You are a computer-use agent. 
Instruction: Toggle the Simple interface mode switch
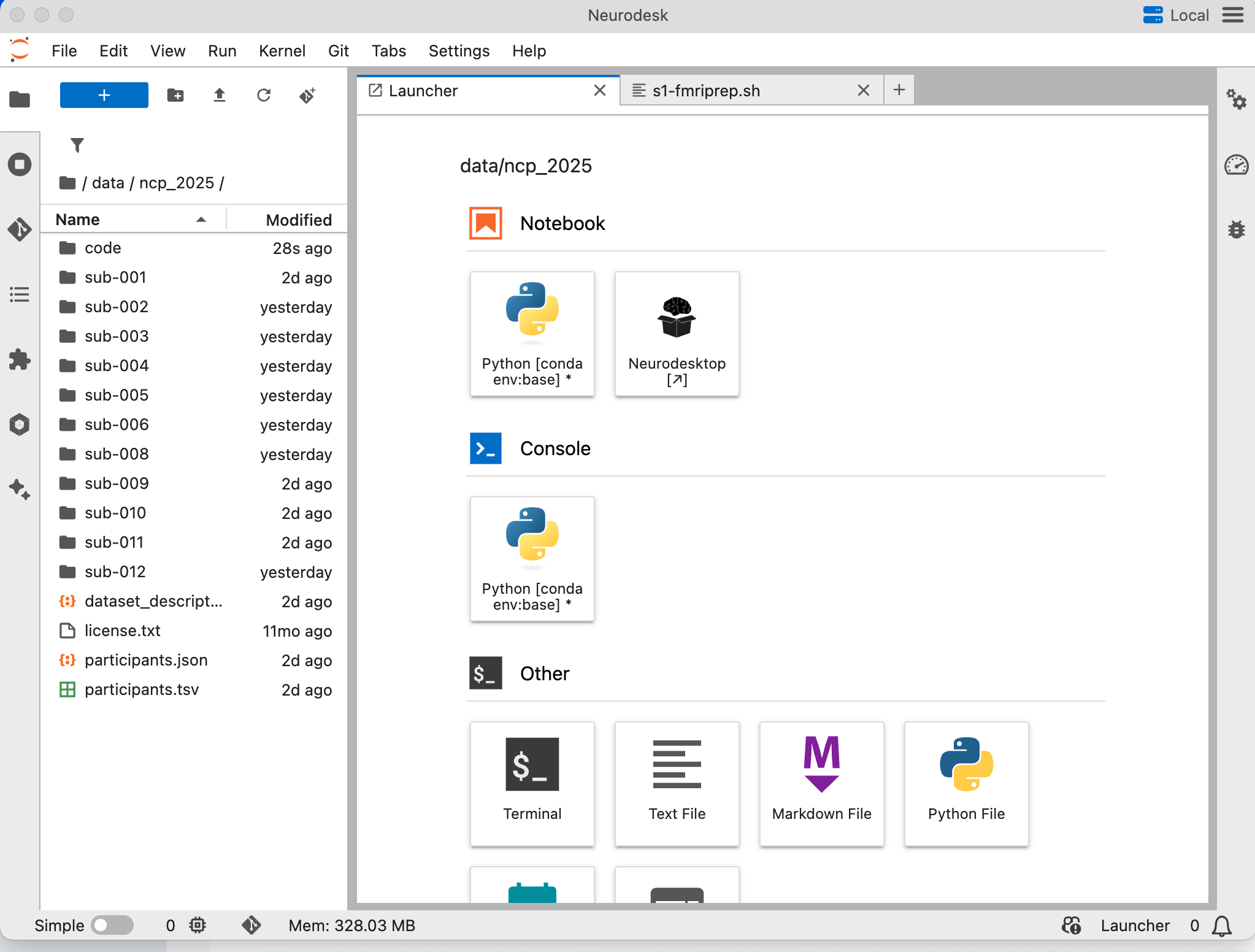click(x=112, y=925)
